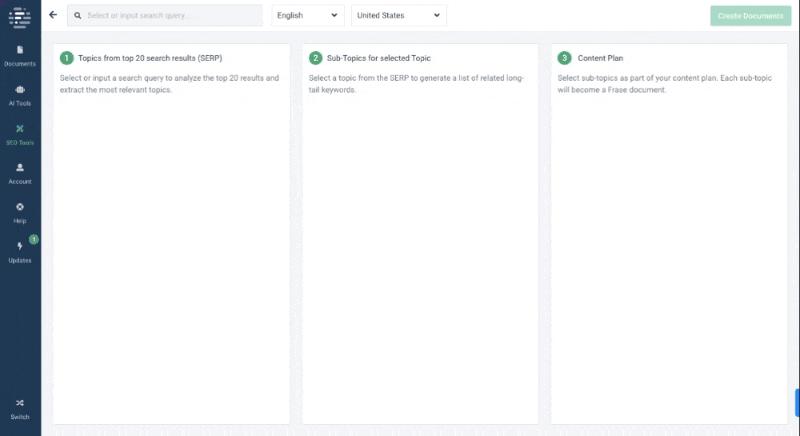
Task: Focus the search query input field
Action: pyautogui.click(x=165, y=15)
